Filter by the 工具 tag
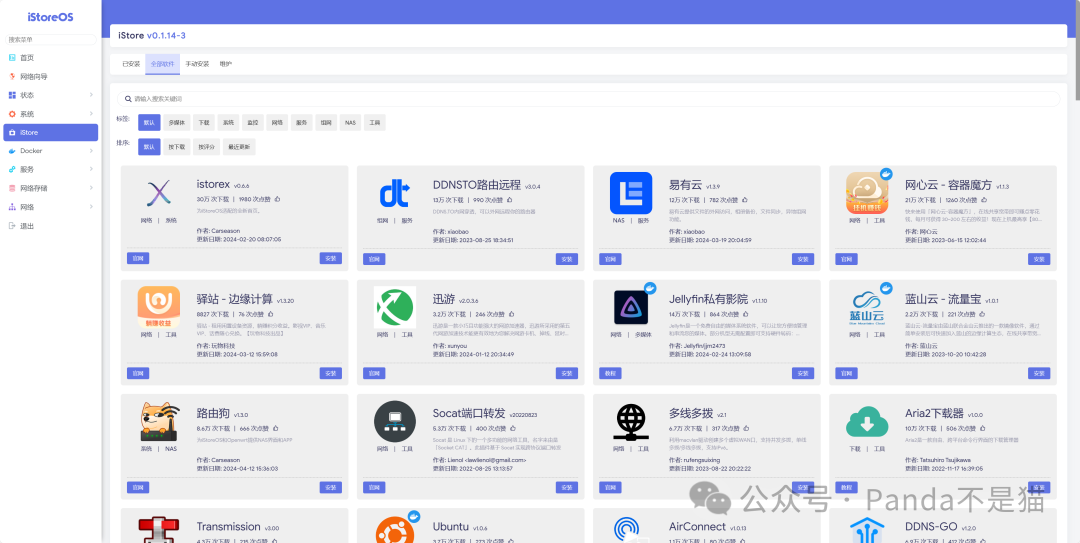 (375, 123)
